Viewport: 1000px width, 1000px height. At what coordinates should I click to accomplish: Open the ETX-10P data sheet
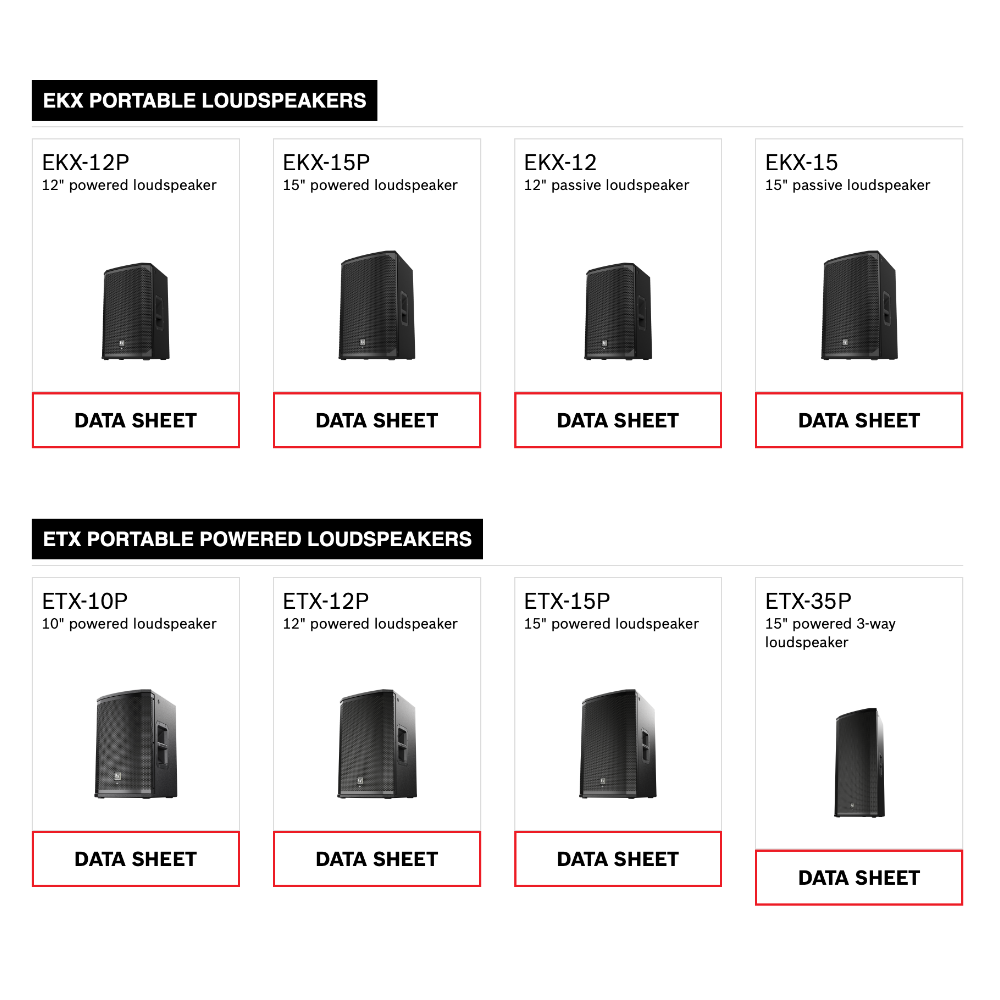(x=136, y=859)
